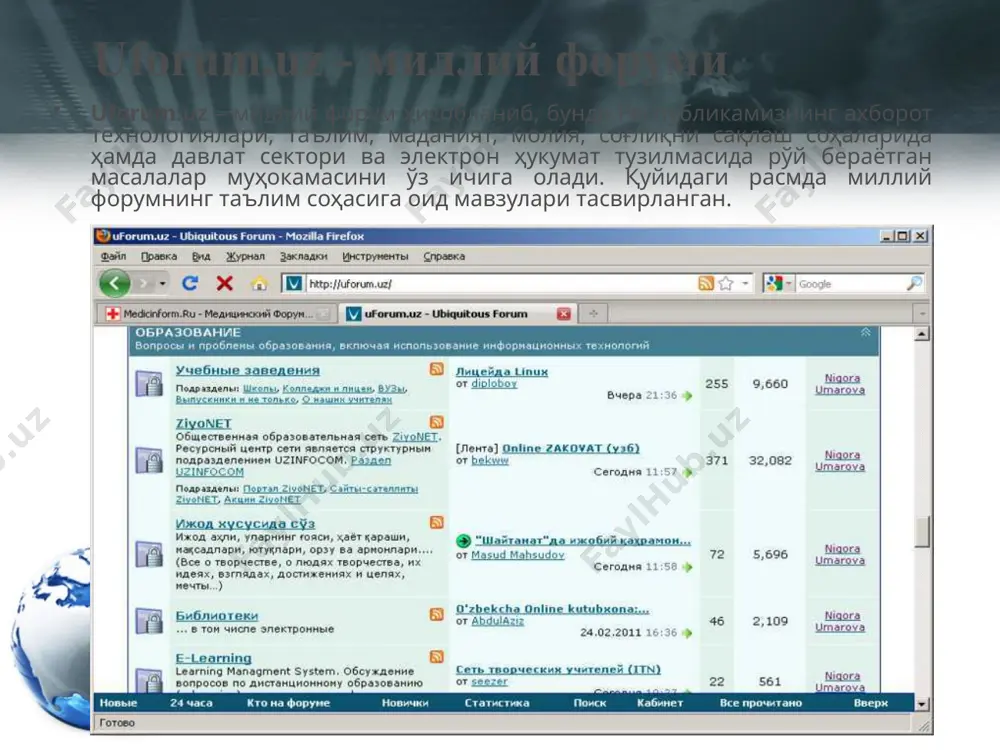Screen dimensions: 1000x750
Task: Click forum status icon beside Библиотеки
Action: (149, 621)
